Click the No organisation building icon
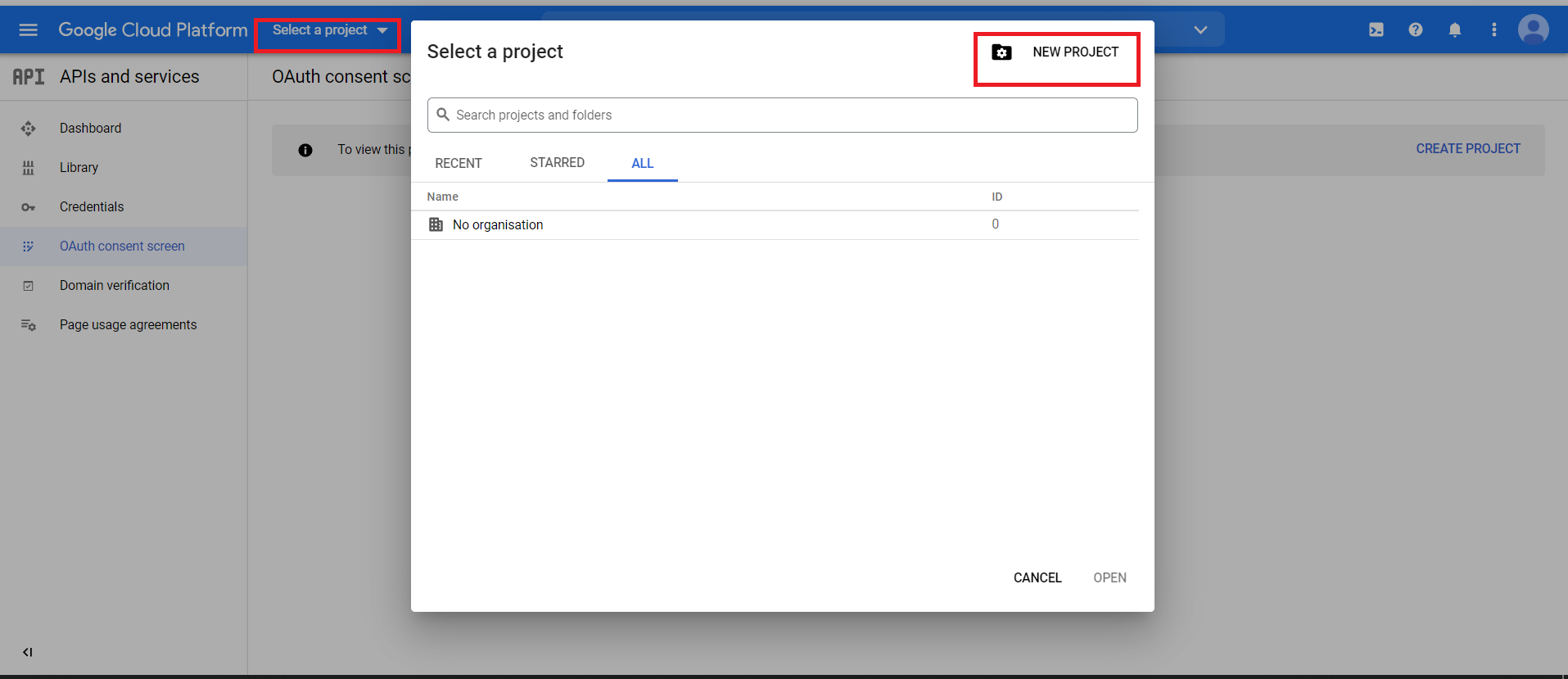1568x679 pixels. click(436, 224)
